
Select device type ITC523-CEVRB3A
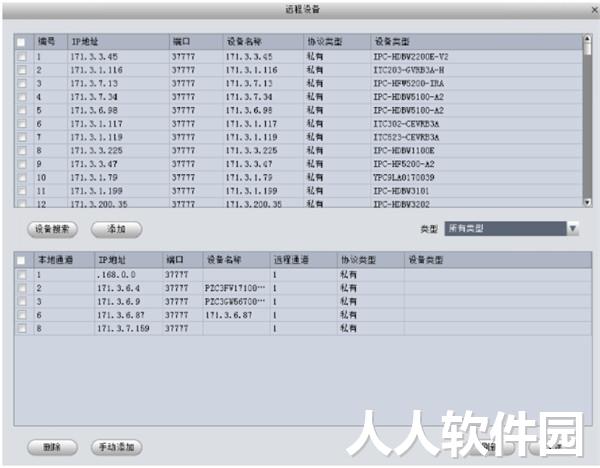pos(406,137)
